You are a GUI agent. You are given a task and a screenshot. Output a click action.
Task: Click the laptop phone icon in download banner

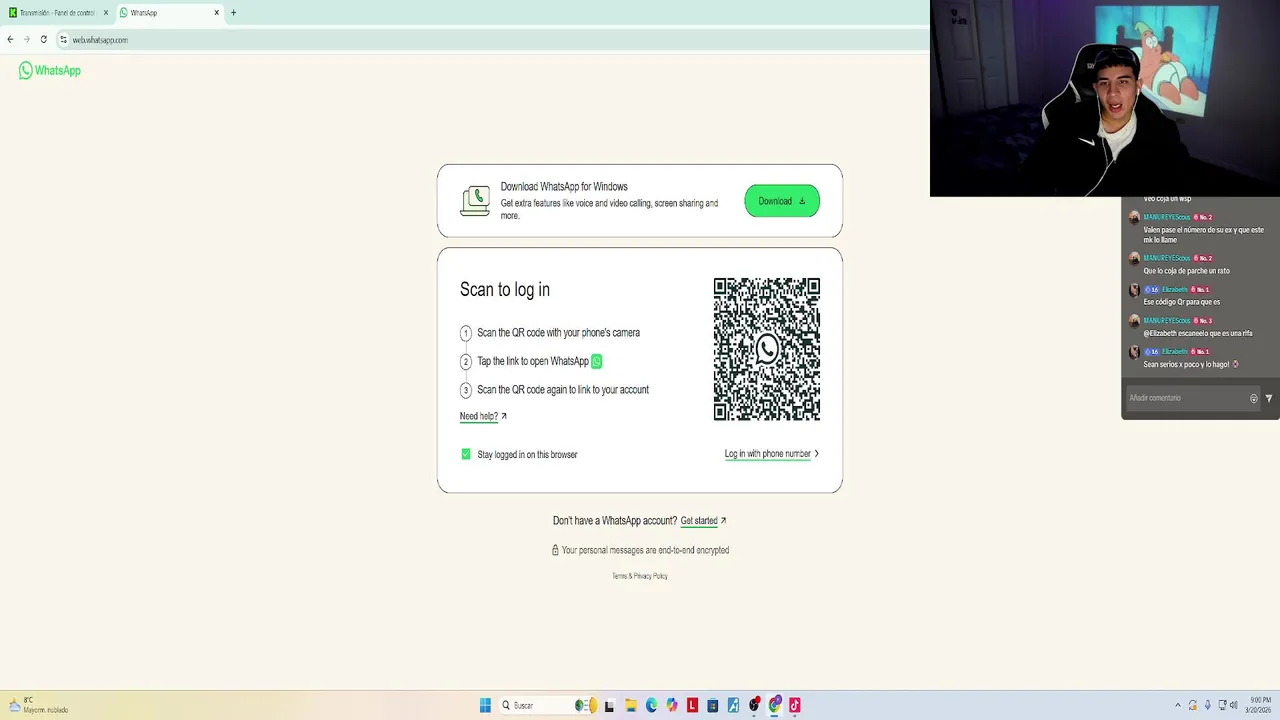475,201
